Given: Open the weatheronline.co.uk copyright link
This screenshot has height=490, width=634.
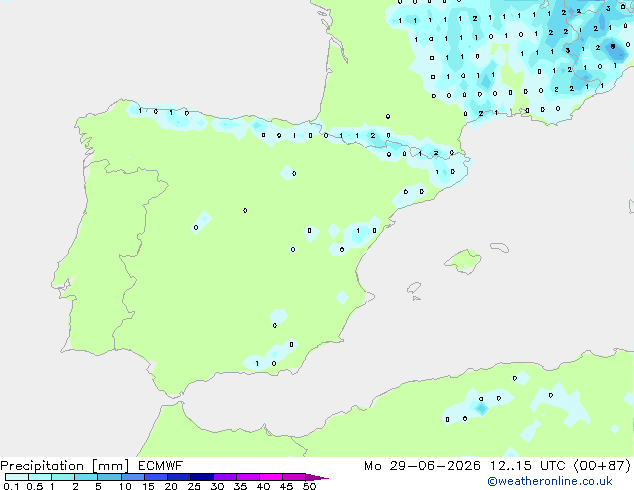Looking at the screenshot, I should pyautogui.click(x=550, y=481).
